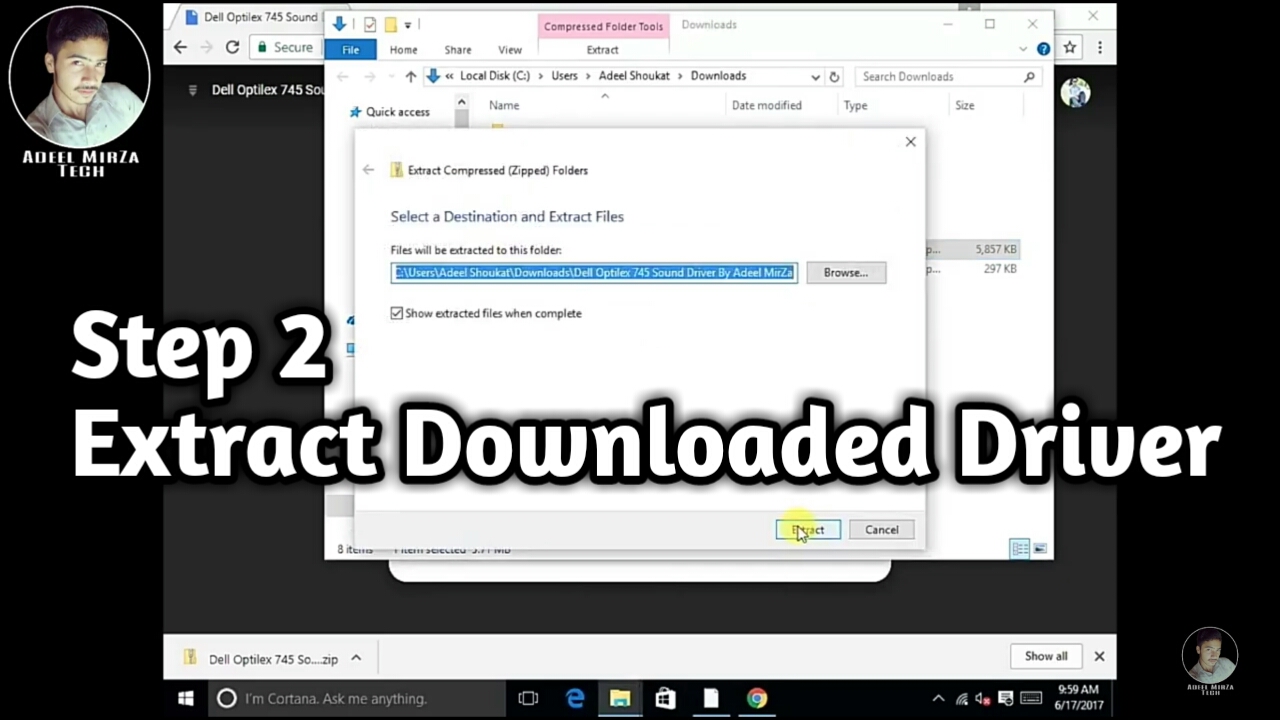Click Chrome browser forward arrow
The width and height of the screenshot is (1280, 720).
tap(206, 47)
